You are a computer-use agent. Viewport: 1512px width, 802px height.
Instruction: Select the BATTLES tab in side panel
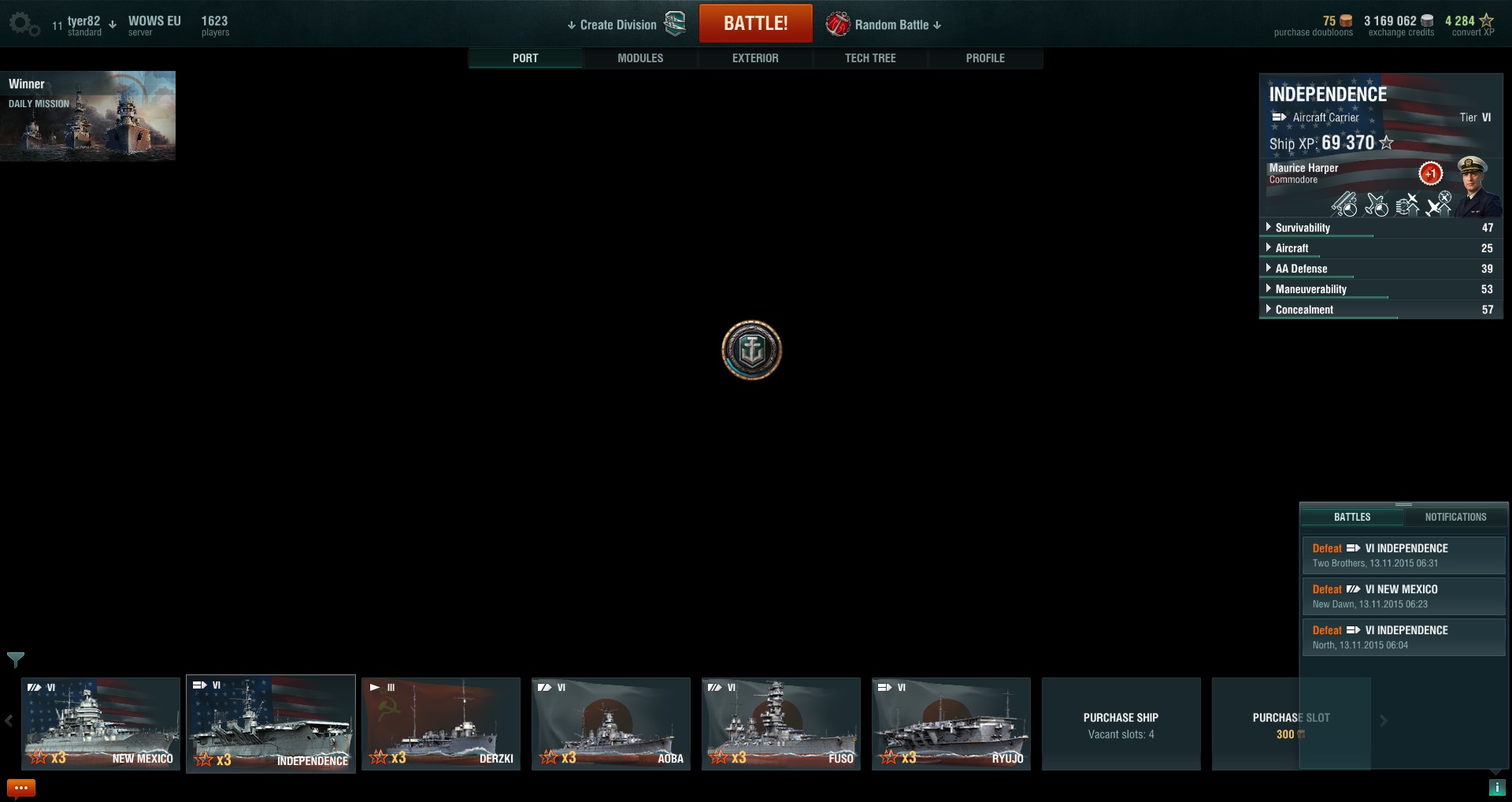(1352, 517)
